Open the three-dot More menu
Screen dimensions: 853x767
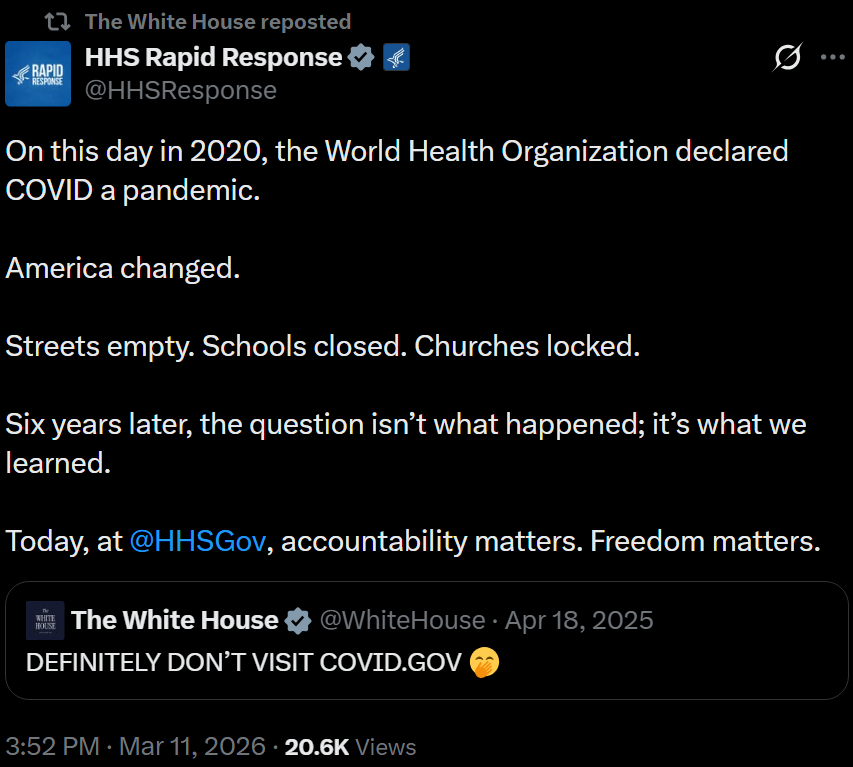pos(832,58)
